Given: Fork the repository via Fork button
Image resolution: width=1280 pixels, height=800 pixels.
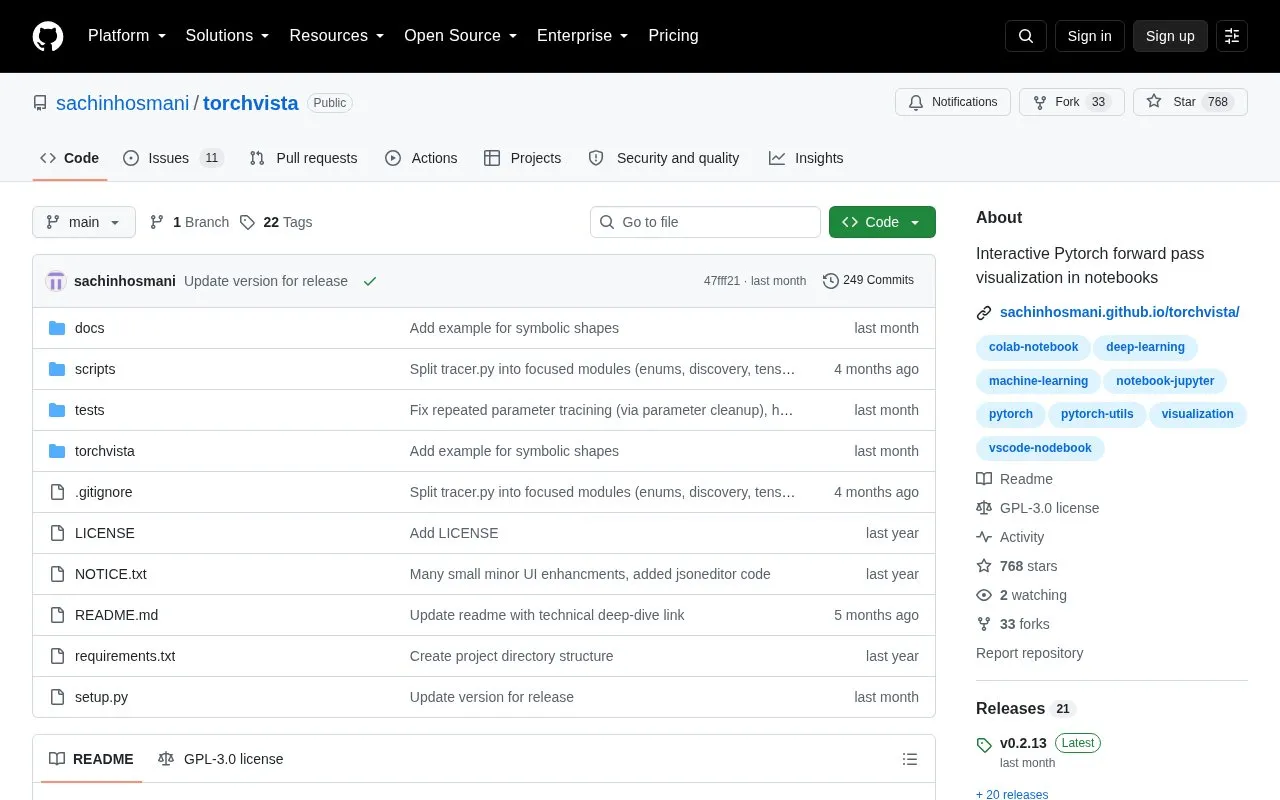Looking at the screenshot, I should click(1071, 102).
